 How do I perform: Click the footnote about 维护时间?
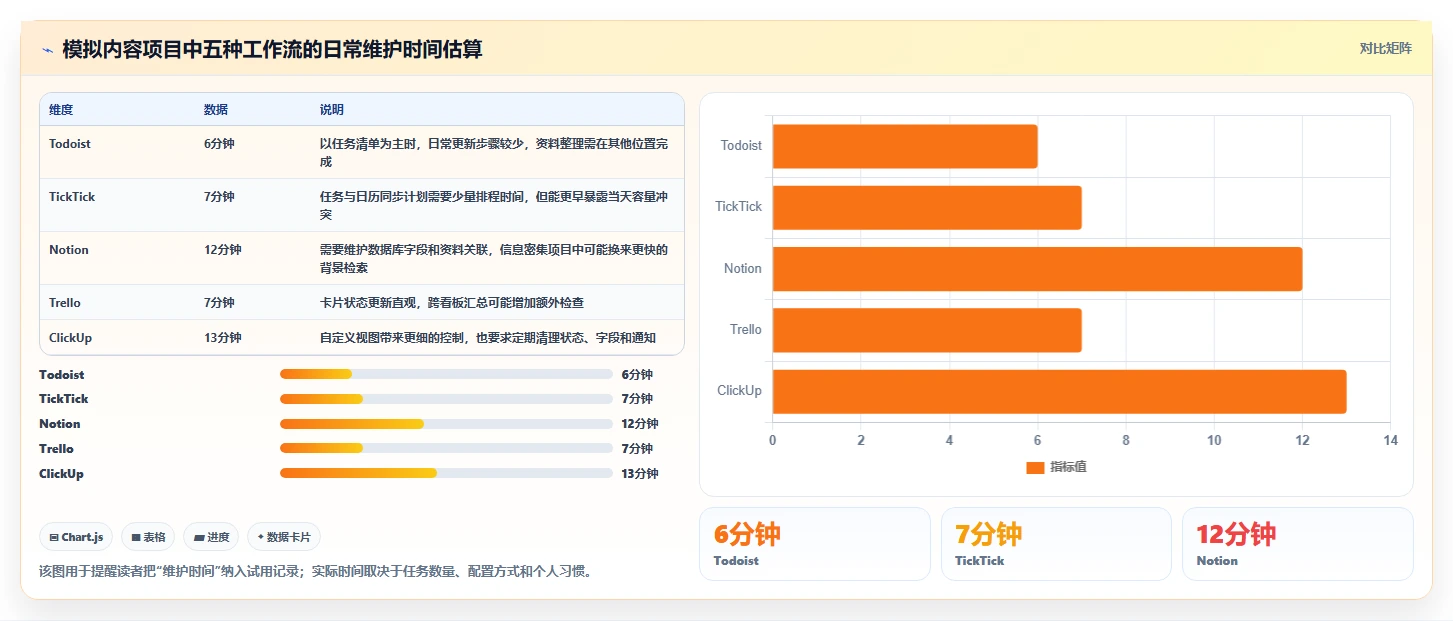pos(317,572)
